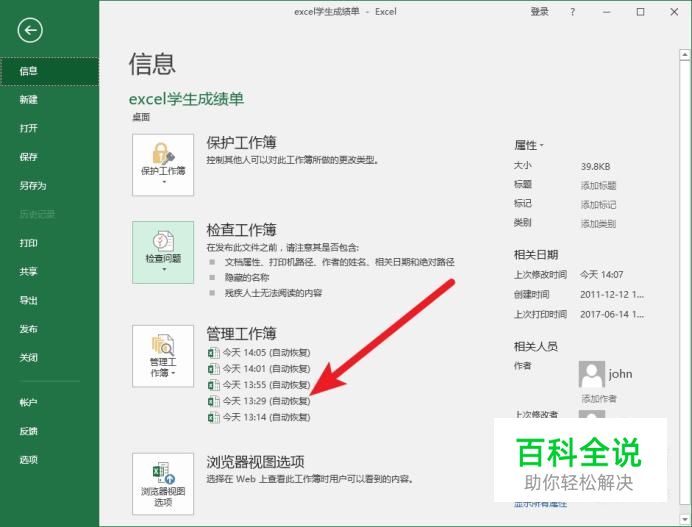The image size is (692, 527).
Task: Click 登录 to sign in
Action: click(x=539, y=12)
